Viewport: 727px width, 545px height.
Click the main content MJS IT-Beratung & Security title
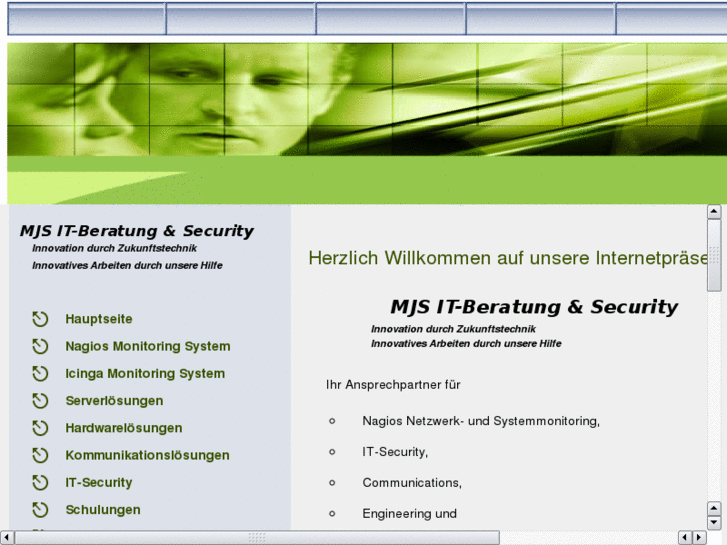pos(534,307)
